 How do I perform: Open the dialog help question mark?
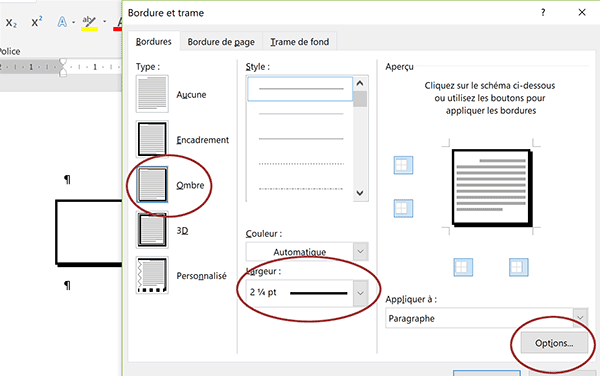coord(543,12)
